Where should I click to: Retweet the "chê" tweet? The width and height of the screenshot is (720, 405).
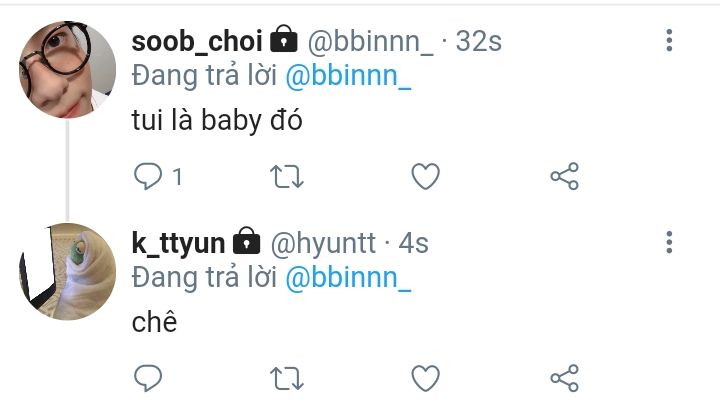(x=287, y=378)
